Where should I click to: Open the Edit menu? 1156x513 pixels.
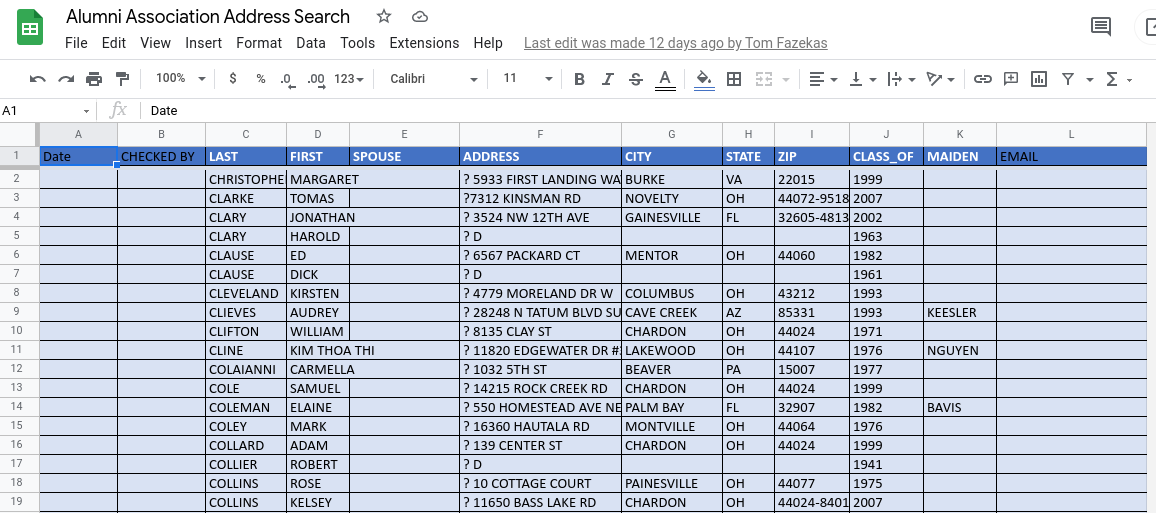point(114,43)
